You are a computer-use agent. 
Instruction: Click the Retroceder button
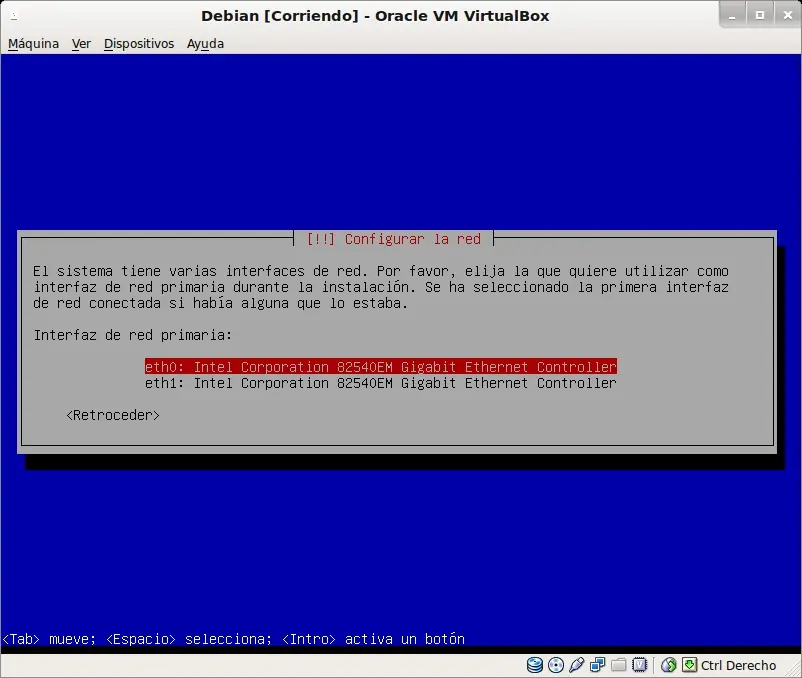113,415
